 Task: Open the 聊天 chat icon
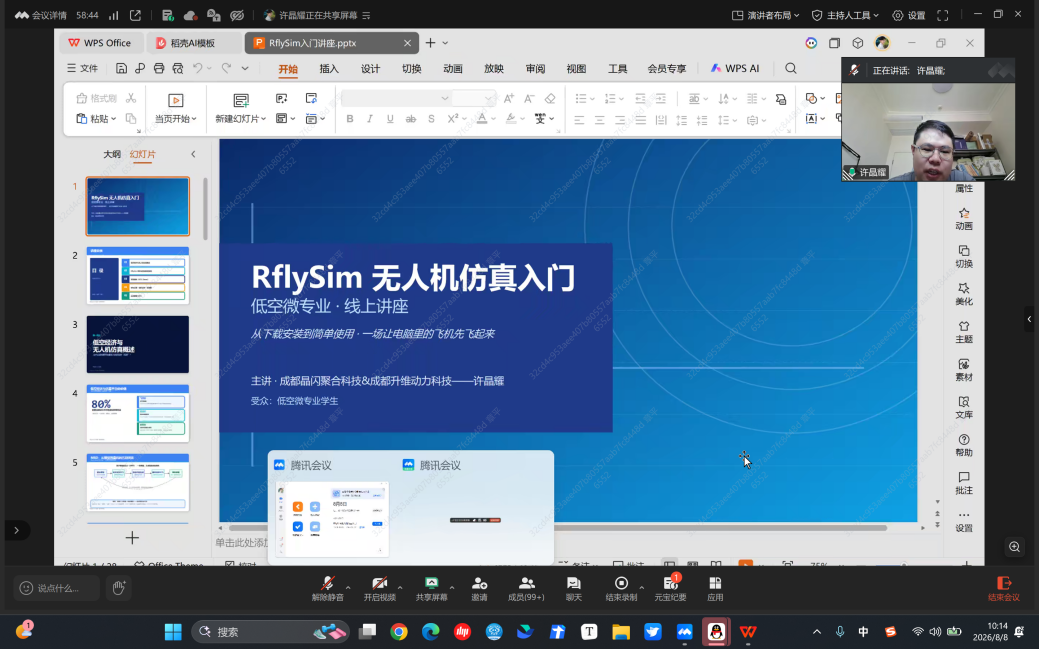[574, 588]
